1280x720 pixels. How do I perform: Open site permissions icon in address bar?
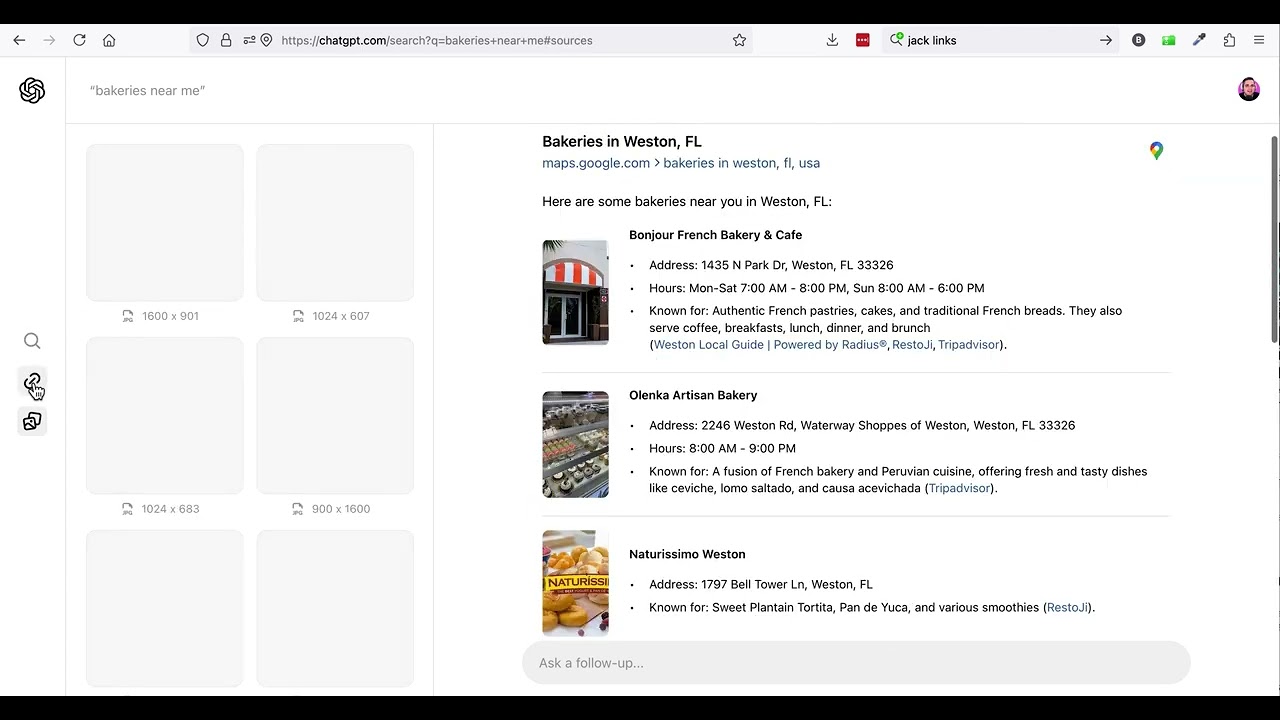[248, 40]
